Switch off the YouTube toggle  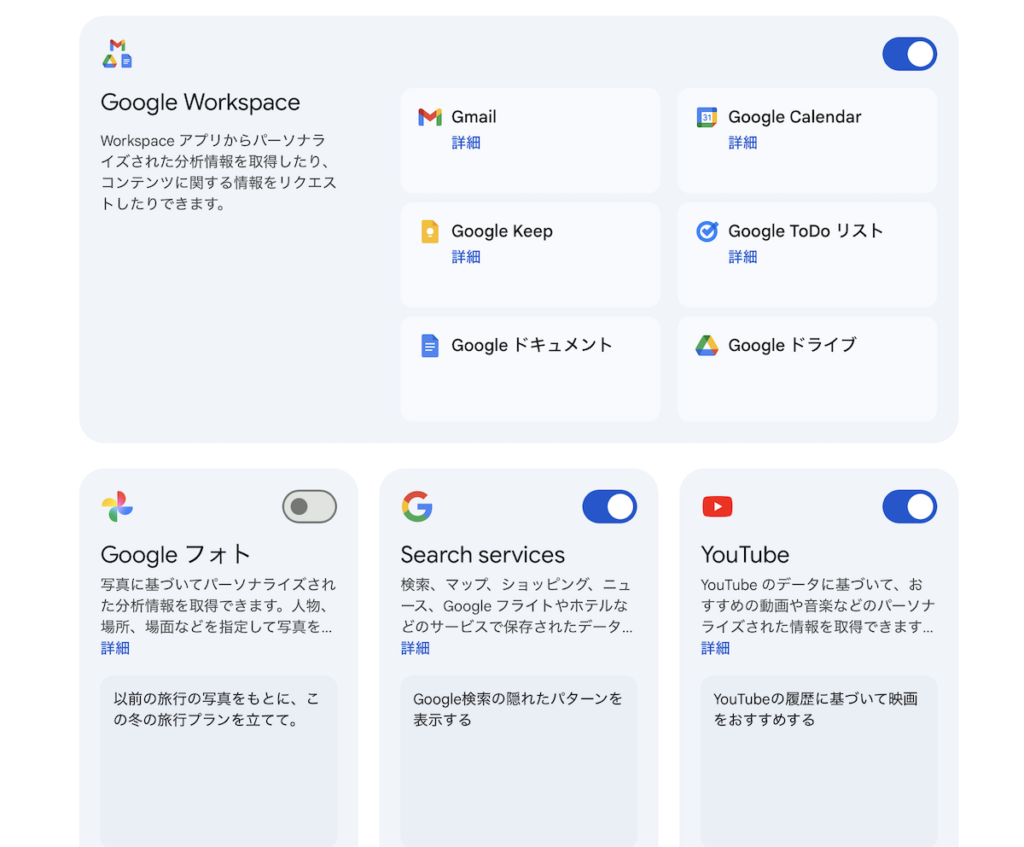click(x=909, y=507)
